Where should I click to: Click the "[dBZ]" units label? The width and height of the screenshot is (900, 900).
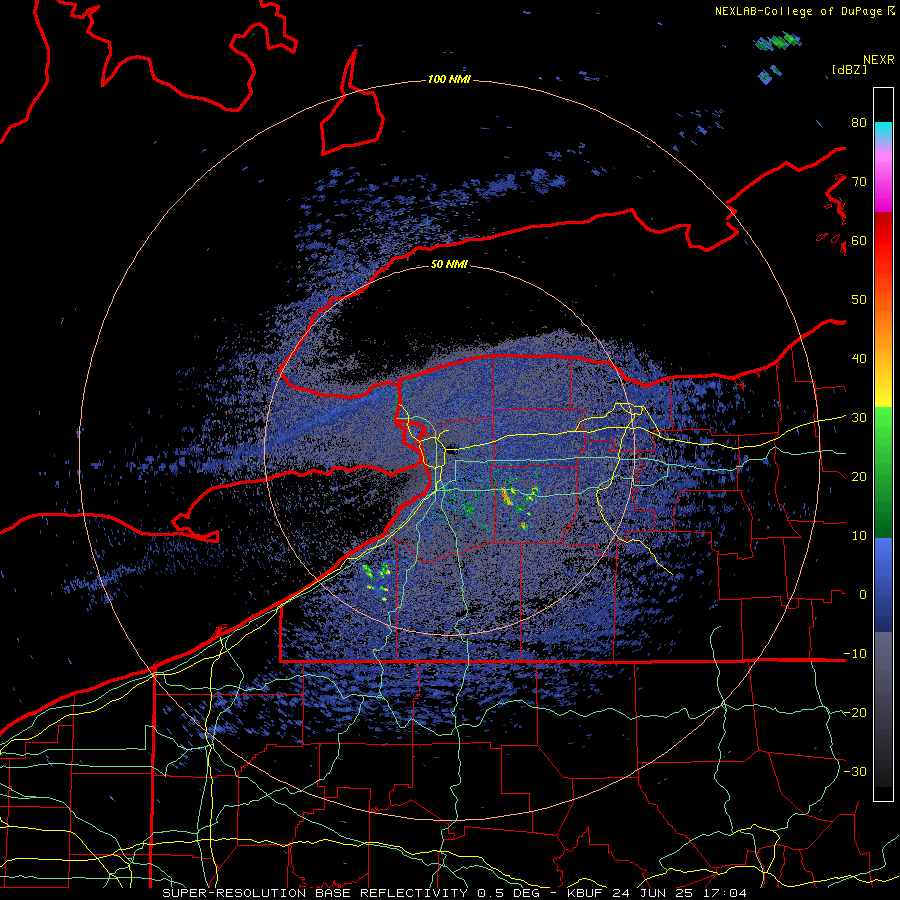point(849,69)
